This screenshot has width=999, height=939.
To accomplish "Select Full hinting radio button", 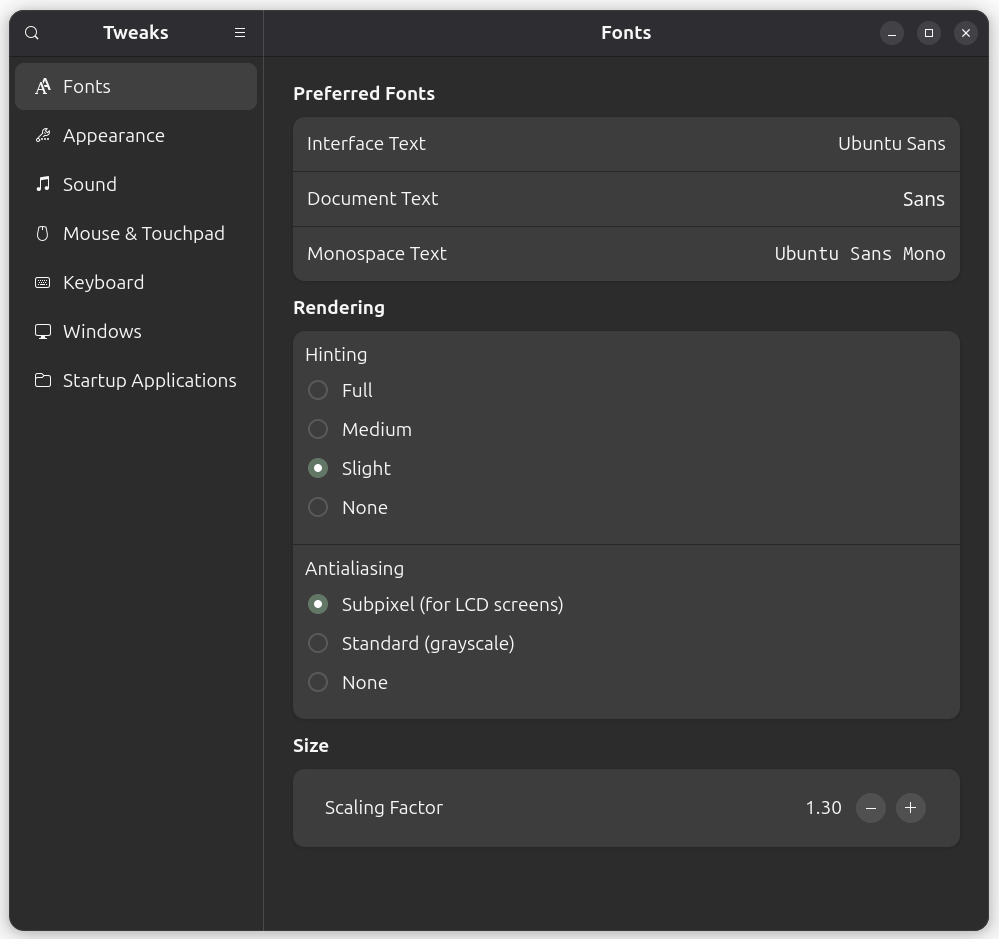I will point(318,391).
